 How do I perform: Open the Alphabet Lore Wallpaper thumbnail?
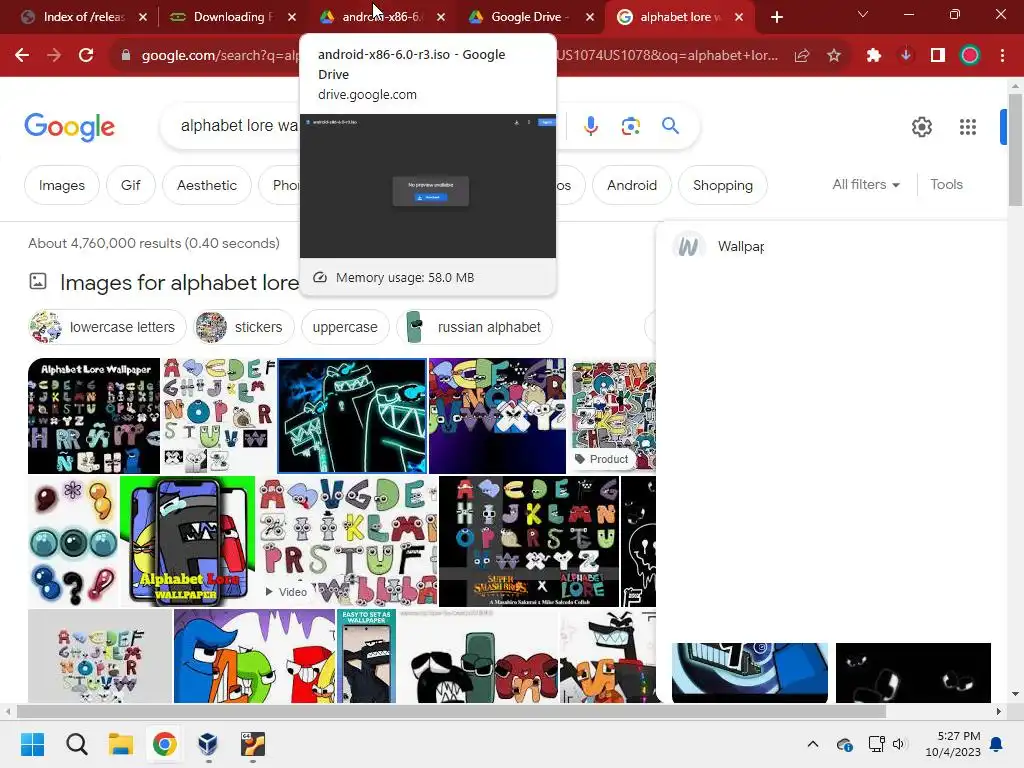coord(93,415)
